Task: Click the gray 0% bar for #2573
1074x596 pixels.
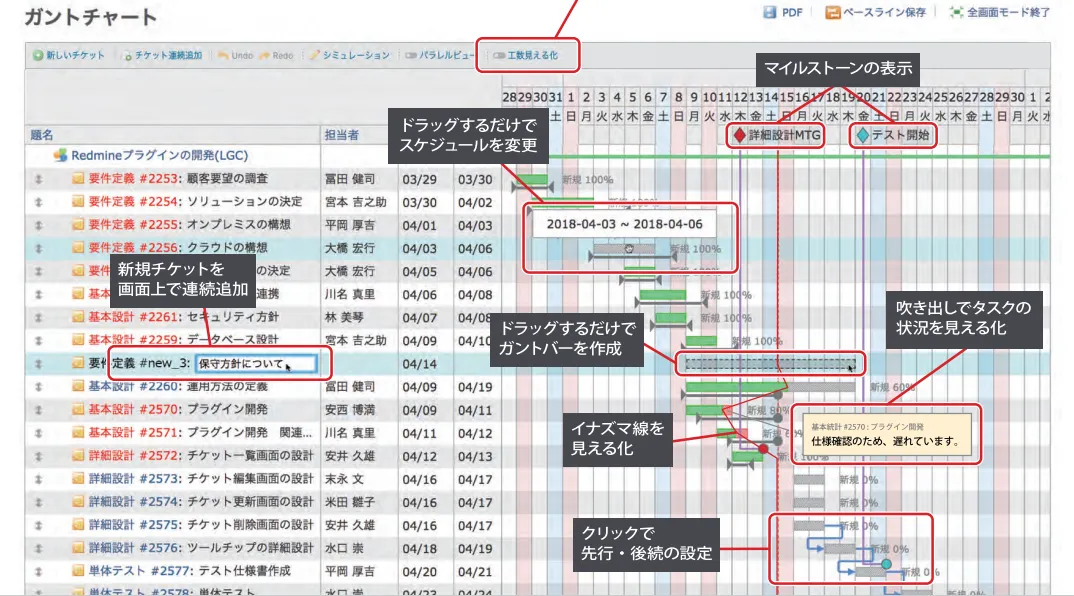Action: (x=809, y=480)
